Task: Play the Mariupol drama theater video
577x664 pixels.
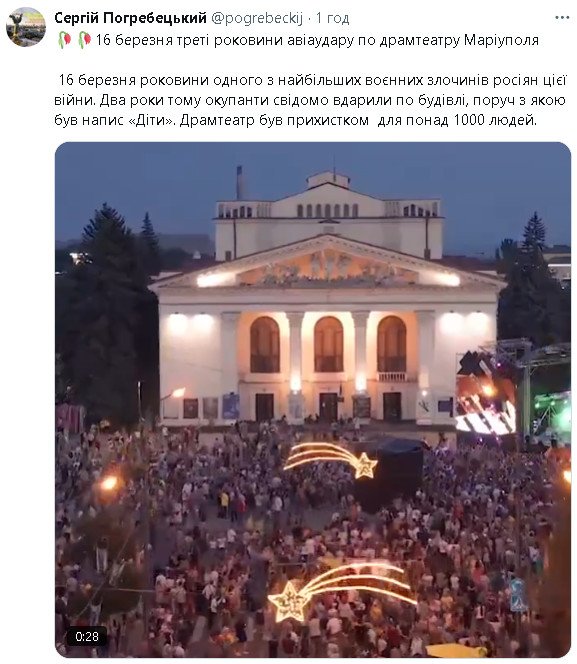Action: point(313,399)
